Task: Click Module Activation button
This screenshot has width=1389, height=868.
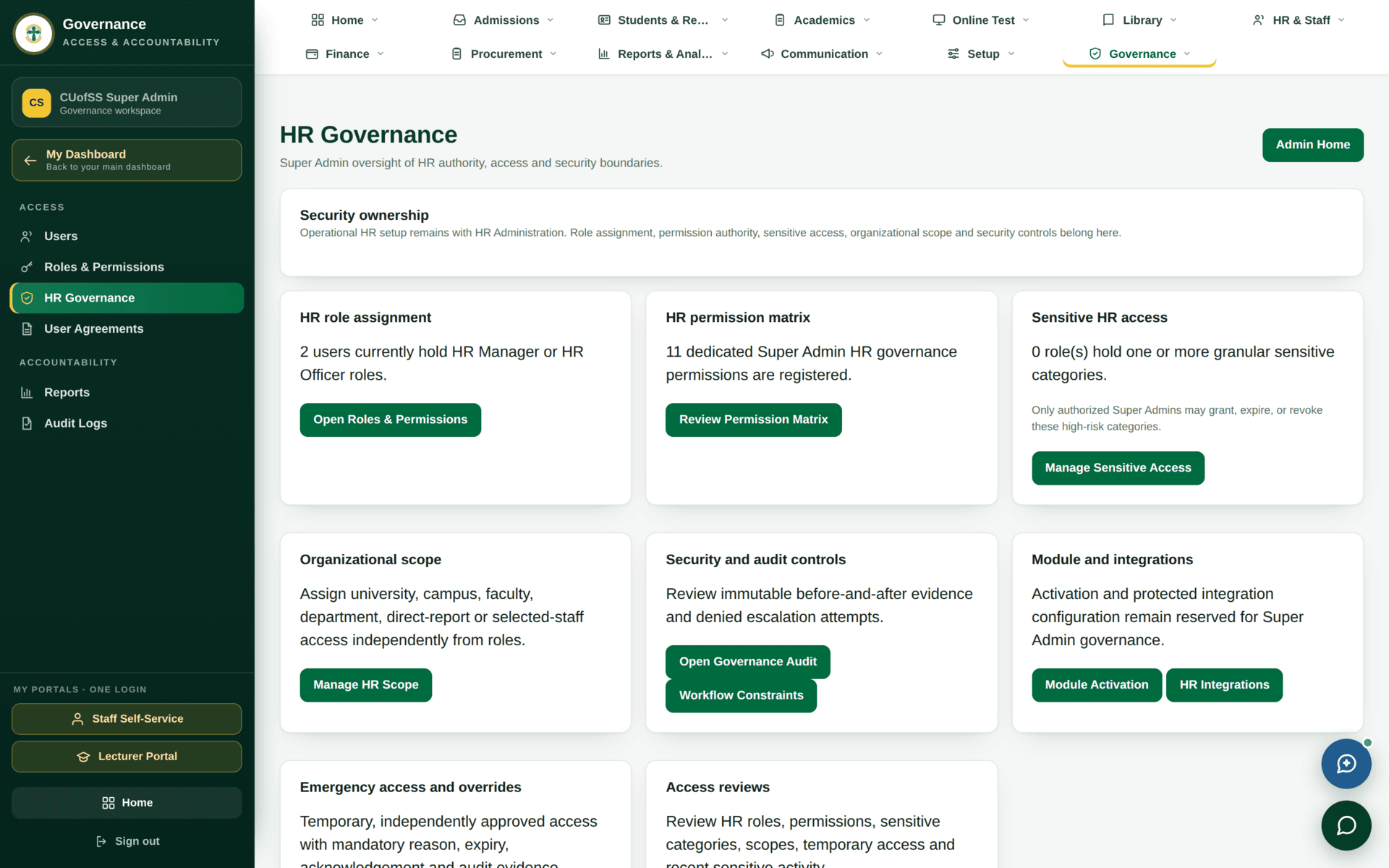Action: (1097, 685)
